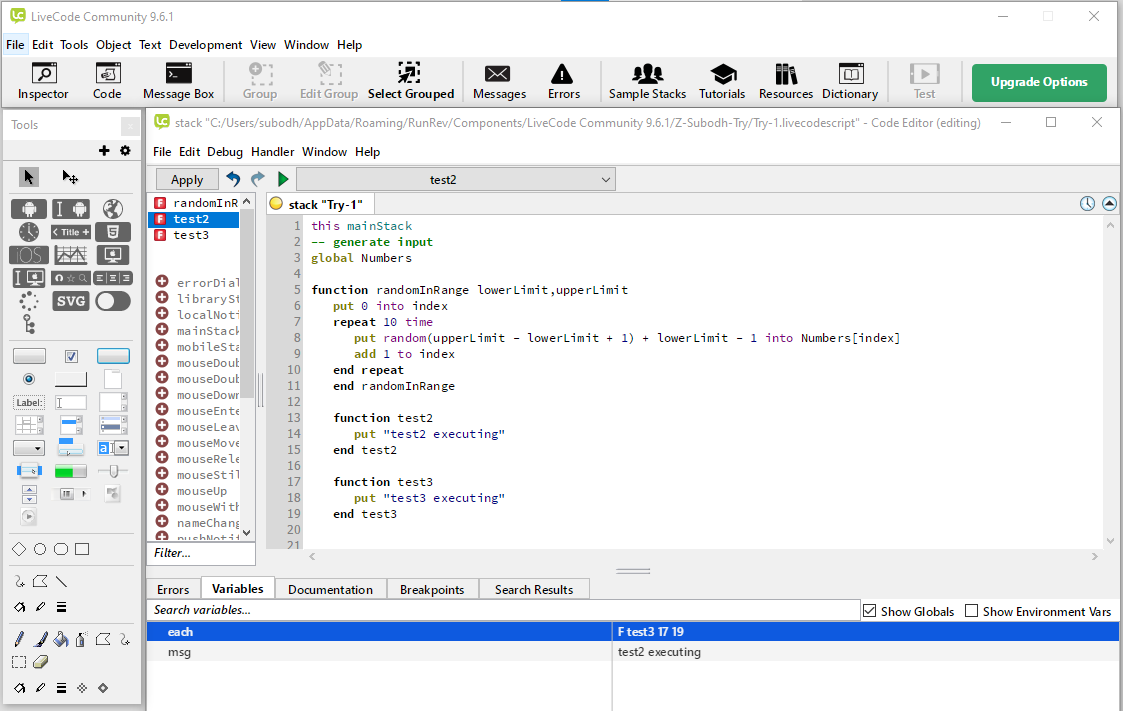
Task: Click the collapse arrow at editor top-right
Action: [x=1109, y=204]
